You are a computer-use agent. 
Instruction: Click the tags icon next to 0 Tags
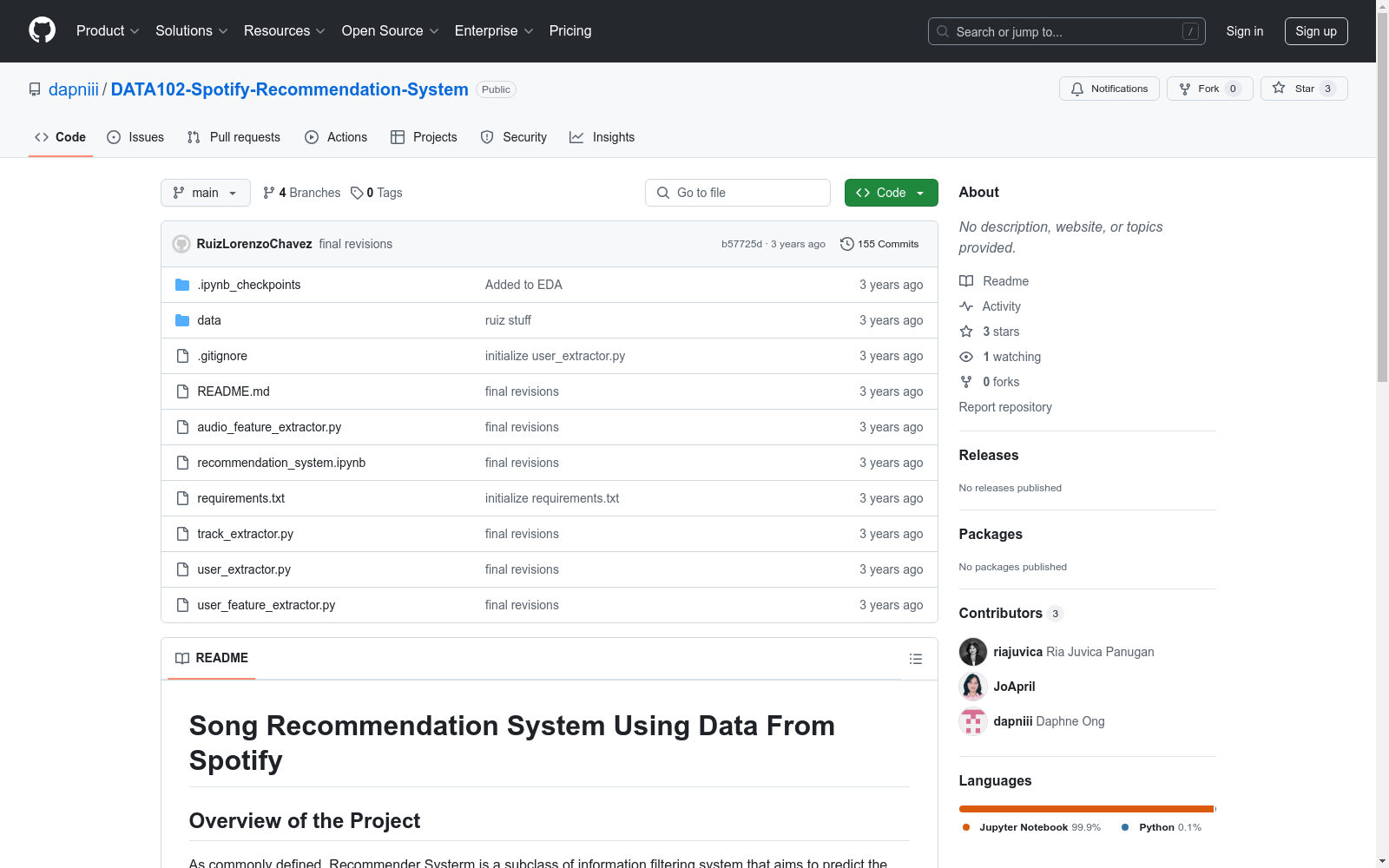tap(357, 193)
